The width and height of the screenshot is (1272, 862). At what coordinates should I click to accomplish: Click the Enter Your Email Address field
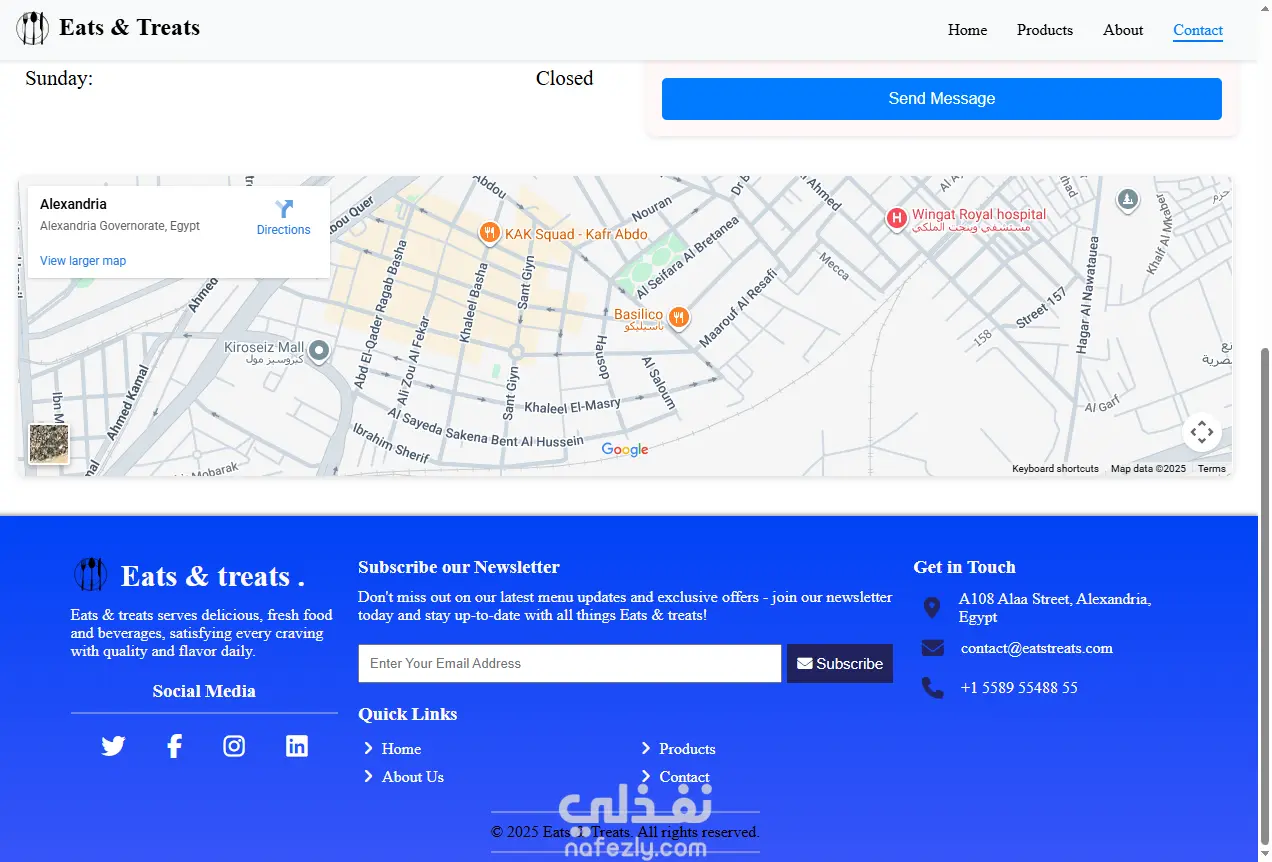tap(570, 664)
